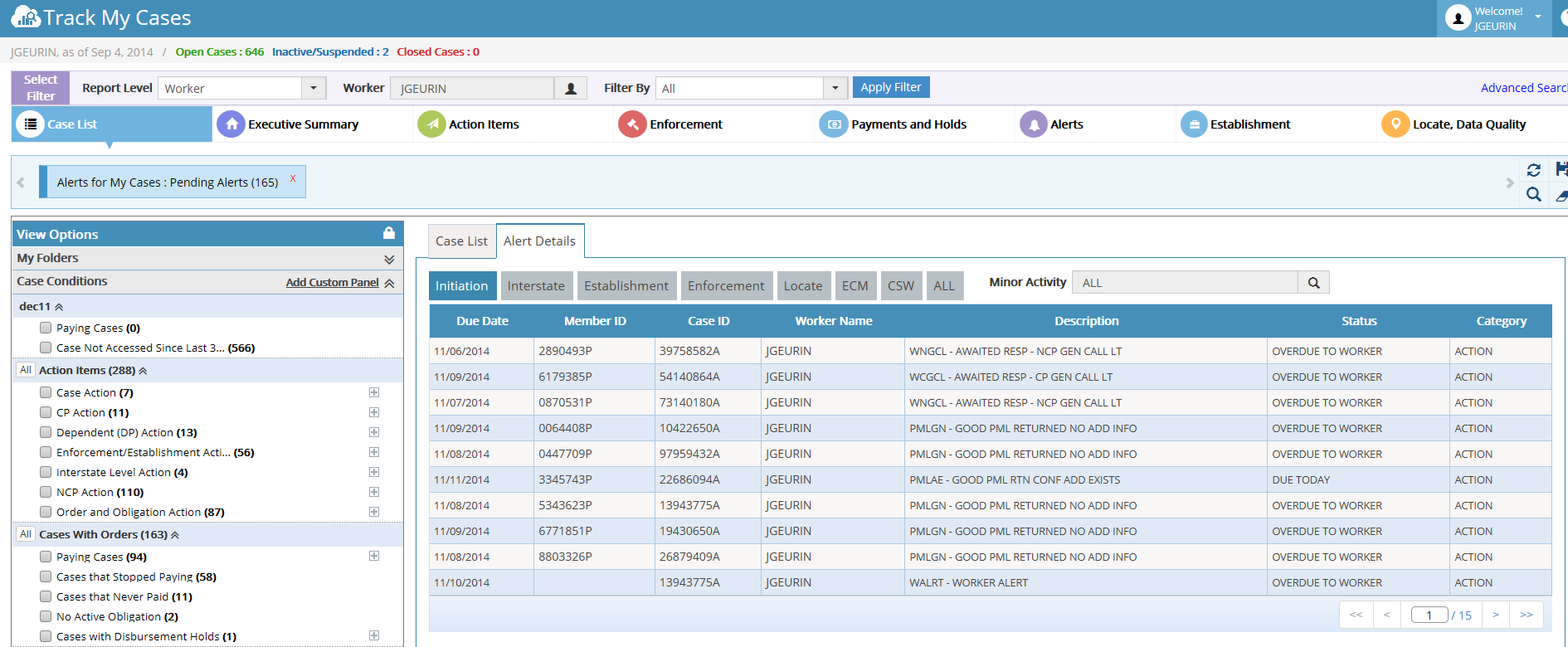
Task: Open Locate, Data Quality pin icon
Action: click(1395, 124)
